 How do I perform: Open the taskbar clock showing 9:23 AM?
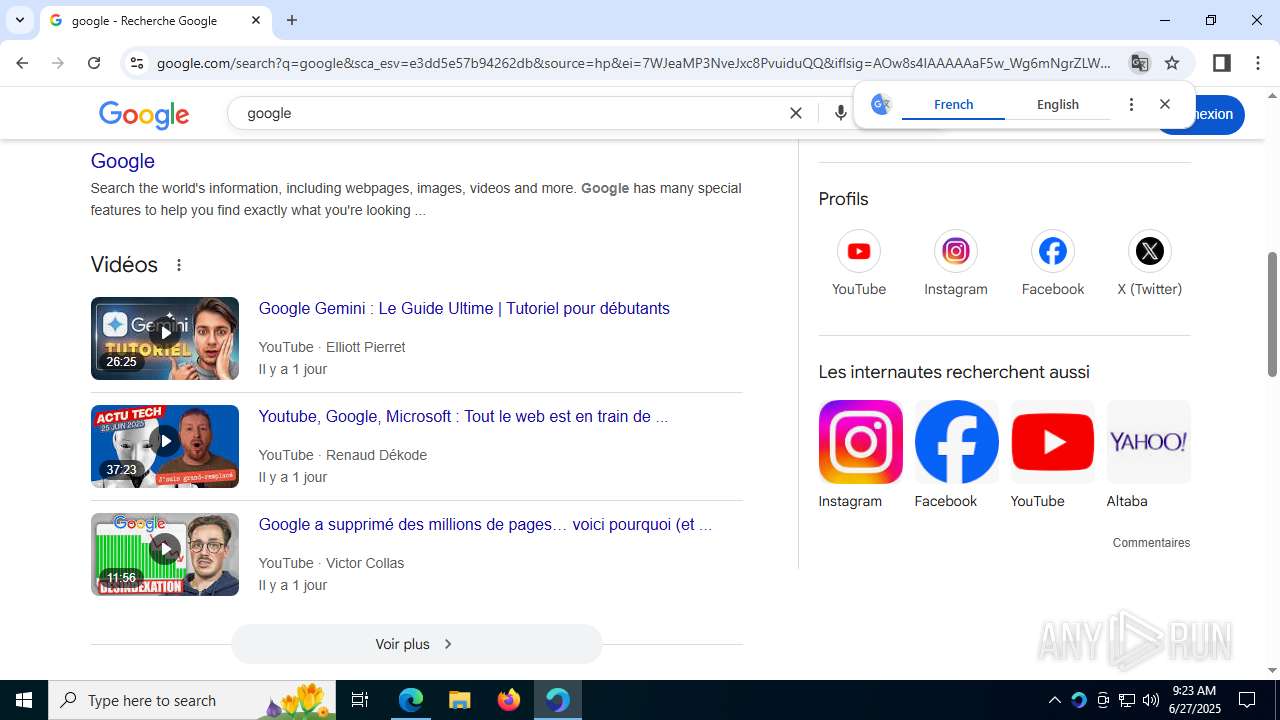coord(1196,700)
